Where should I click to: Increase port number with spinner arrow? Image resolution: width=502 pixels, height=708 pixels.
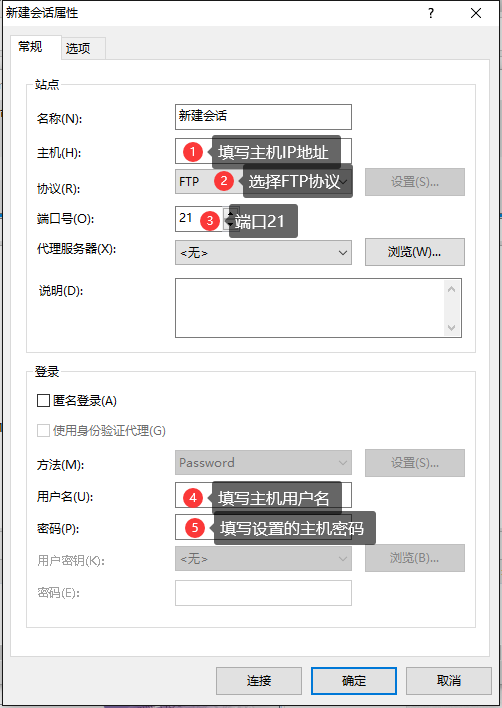pos(232,213)
